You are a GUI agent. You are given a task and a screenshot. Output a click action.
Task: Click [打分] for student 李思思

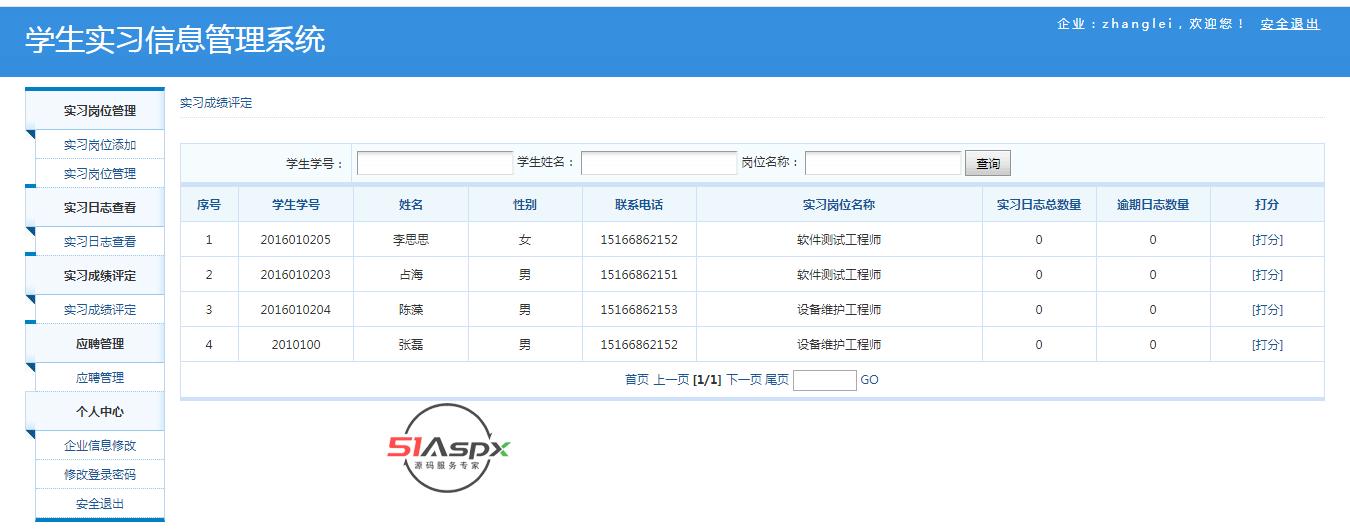(x=1267, y=240)
